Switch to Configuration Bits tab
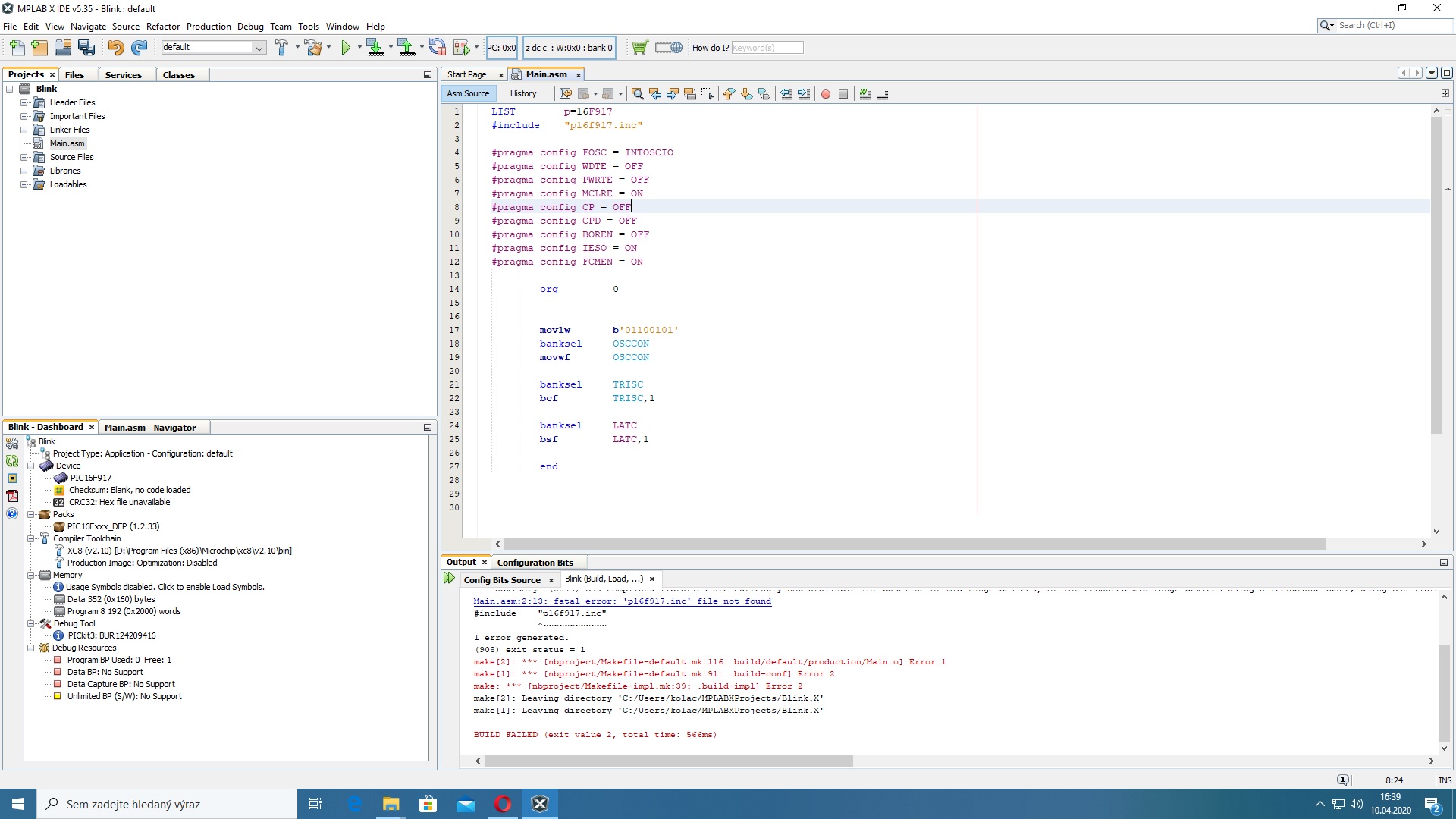Image resolution: width=1456 pixels, height=819 pixels. [x=535, y=562]
